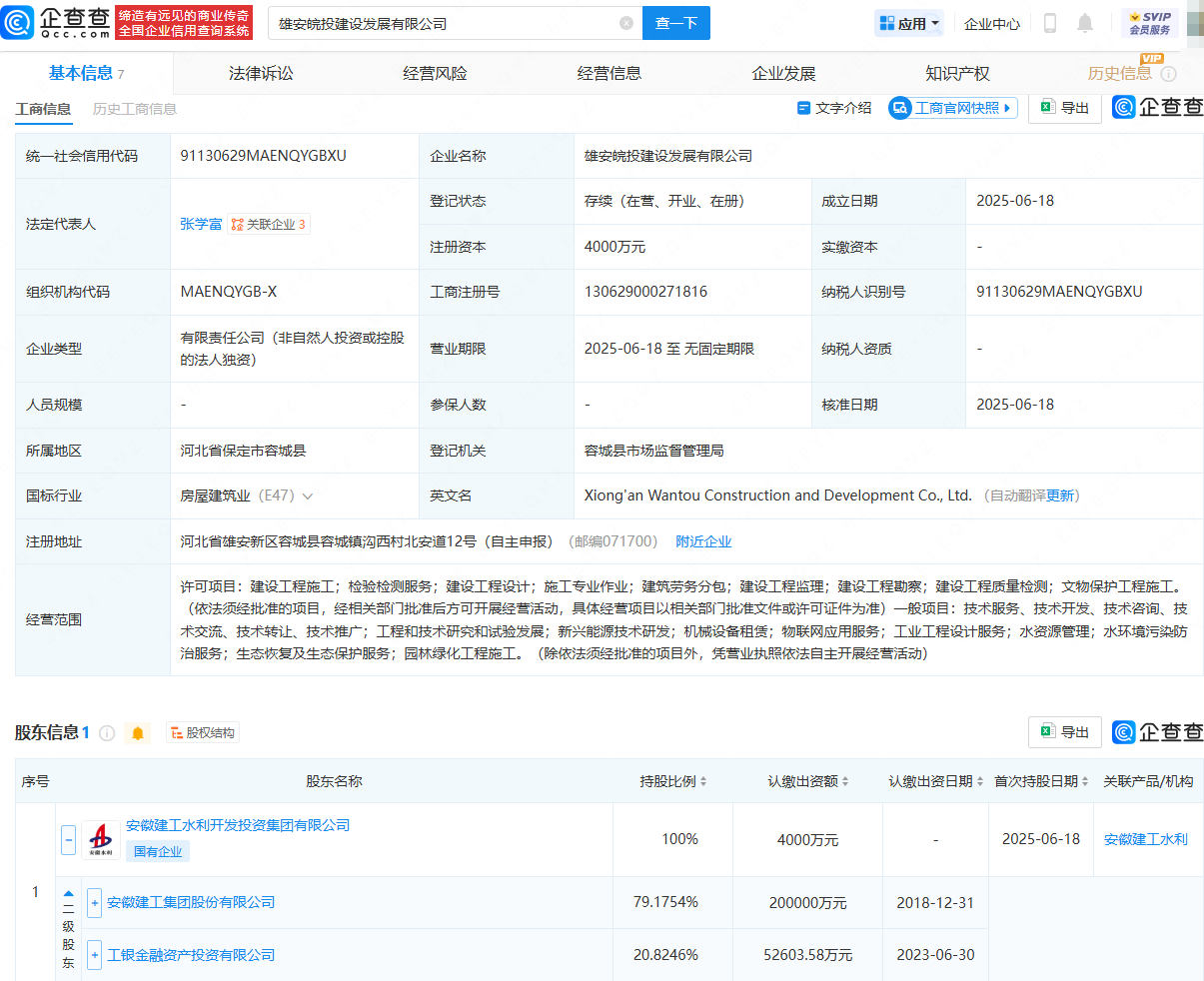The width and height of the screenshot is (1204, 981).
Task: Select 容城县市场监督管理局 registration authority
Action: coord(654,451)
